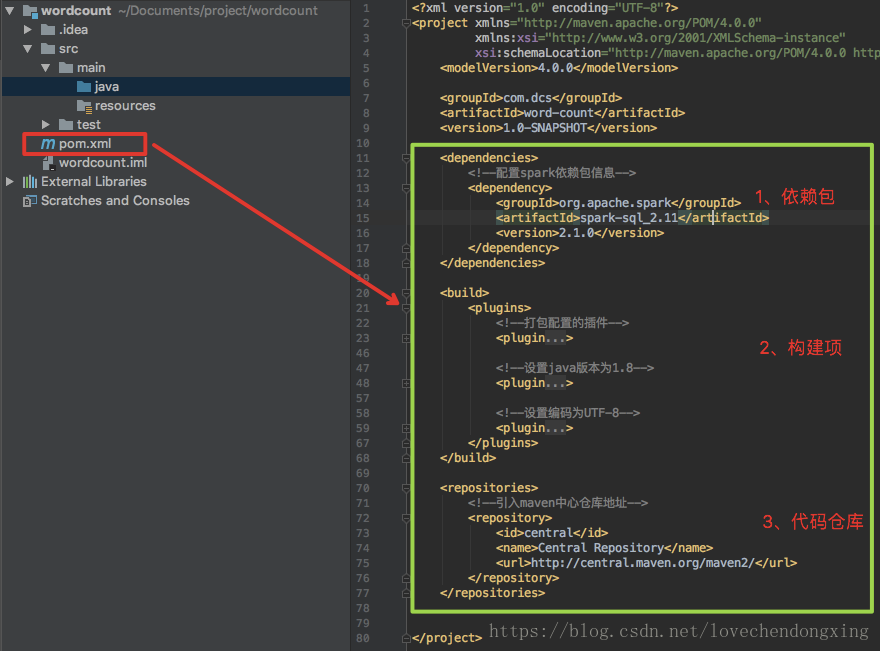Unfold the collapsed plugin at line 59
The height and width of the screenshot is (651, 880).
pyautogui.click(x=406, y=428)
